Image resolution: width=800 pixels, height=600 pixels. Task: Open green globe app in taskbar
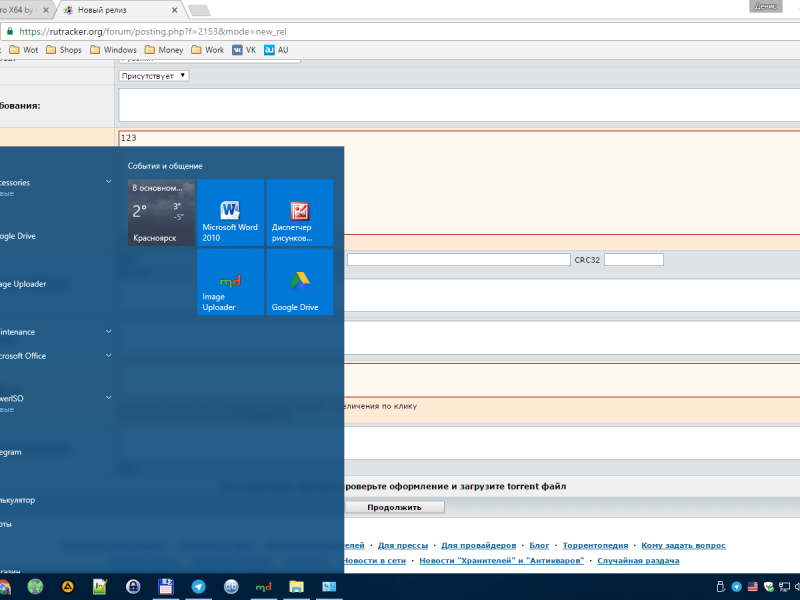tap(35, 587)
